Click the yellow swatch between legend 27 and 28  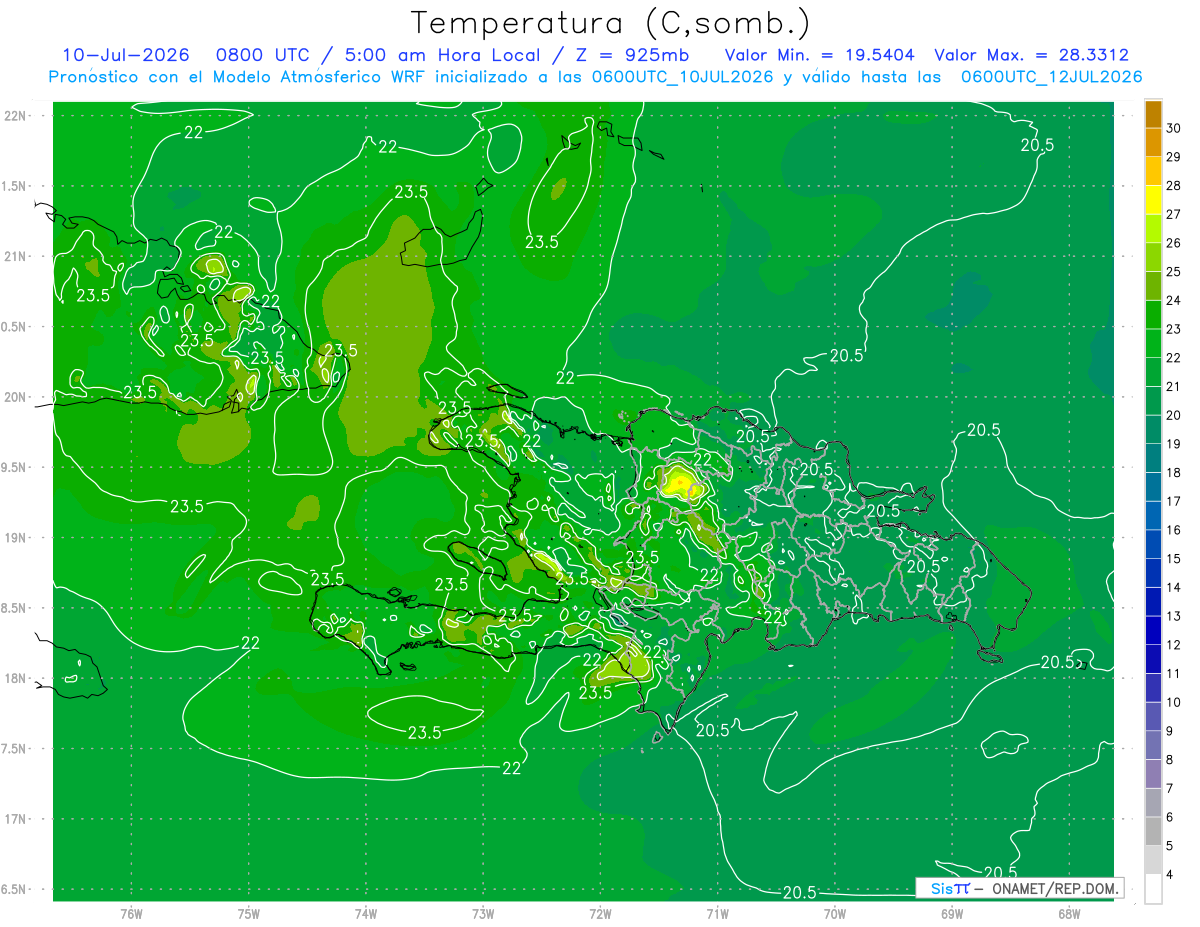pyautogui.click(x=1153, y=200)
